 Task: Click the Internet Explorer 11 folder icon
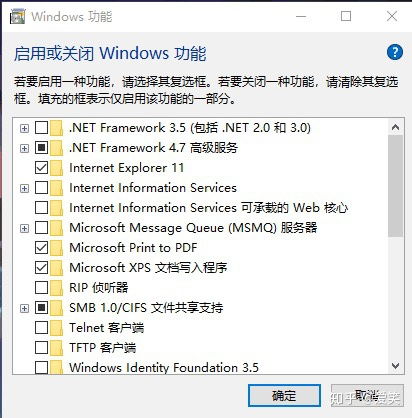point(57,168)
